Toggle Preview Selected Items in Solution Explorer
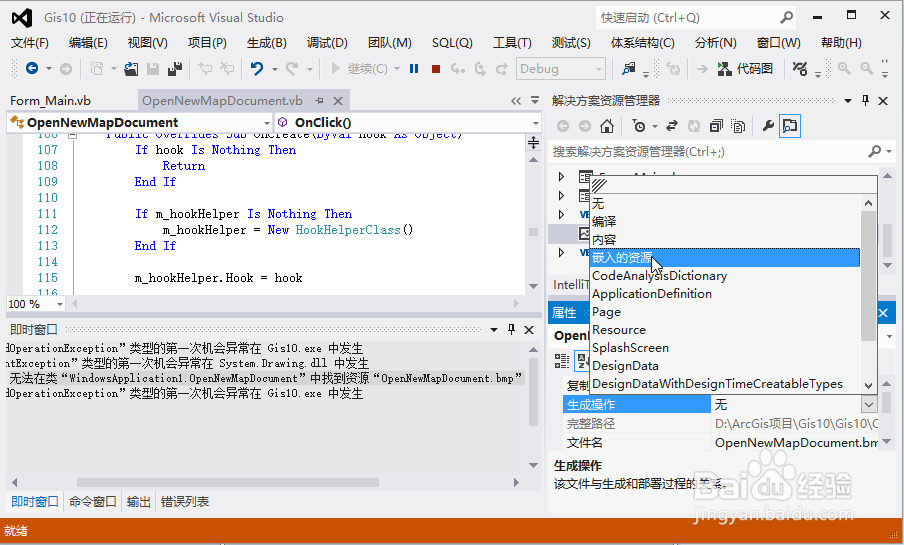This screenshot has height=545, width=904. coord(790,126)
